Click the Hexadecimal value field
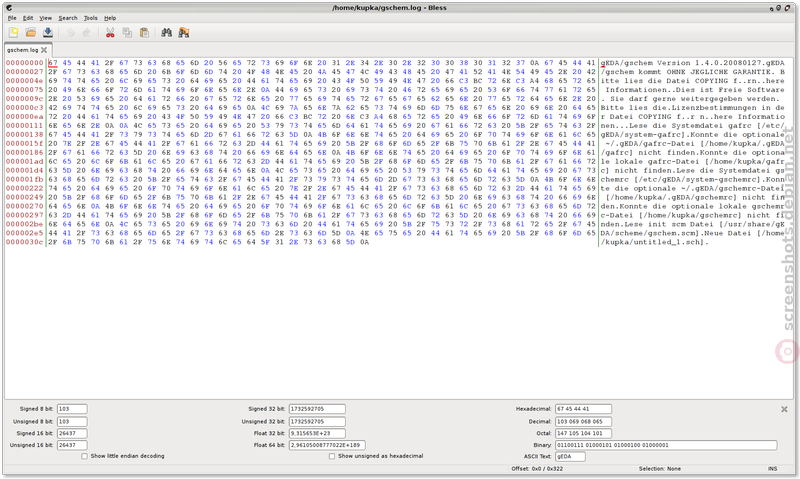800x479 pixels. [583, 409]
